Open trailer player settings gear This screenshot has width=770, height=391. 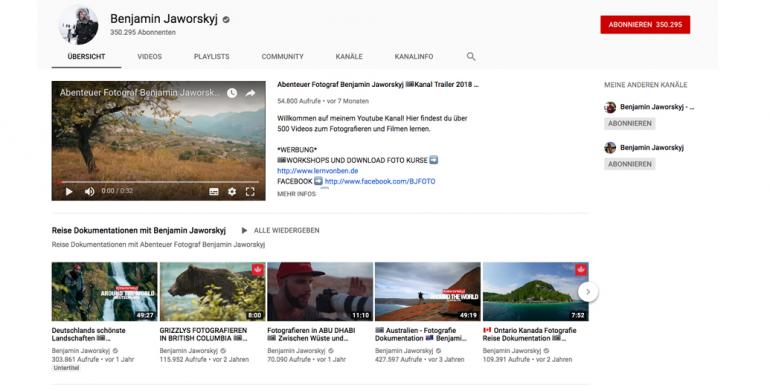pos(232,192)
